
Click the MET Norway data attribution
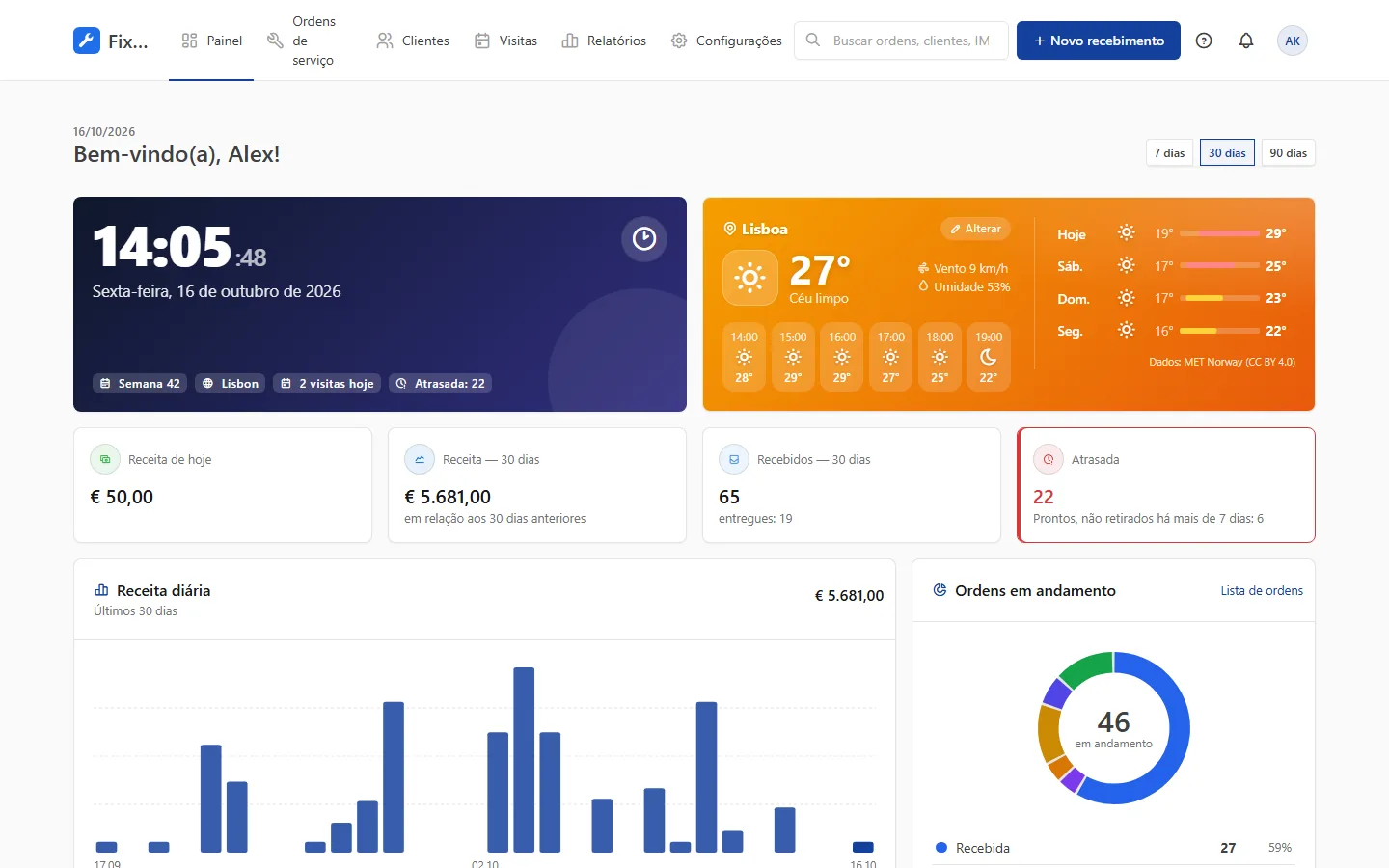(x=1222, y=363)
